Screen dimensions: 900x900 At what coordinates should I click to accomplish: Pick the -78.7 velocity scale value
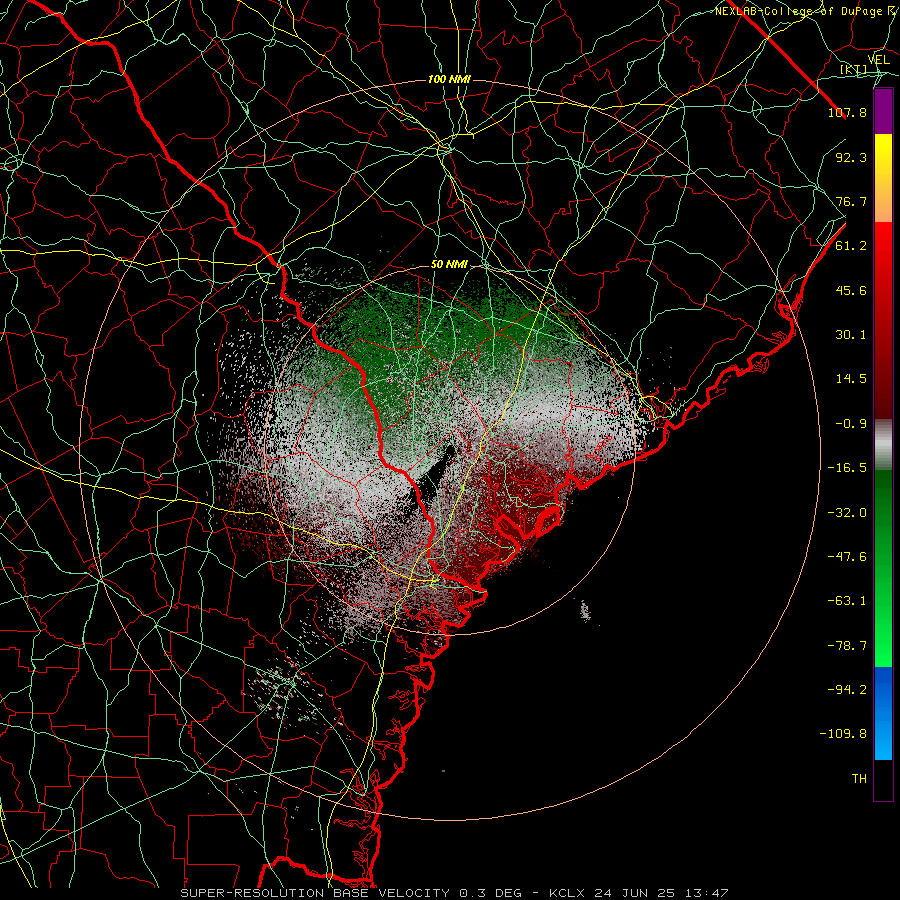pyautogui.click(x=847, y=646)
